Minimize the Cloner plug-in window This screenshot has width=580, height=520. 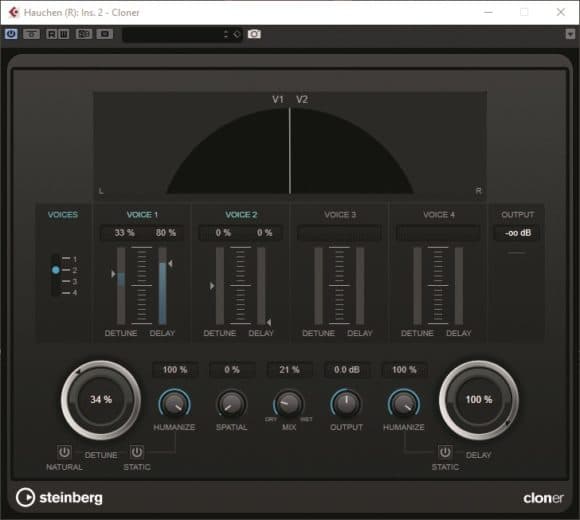coord(488,12)
